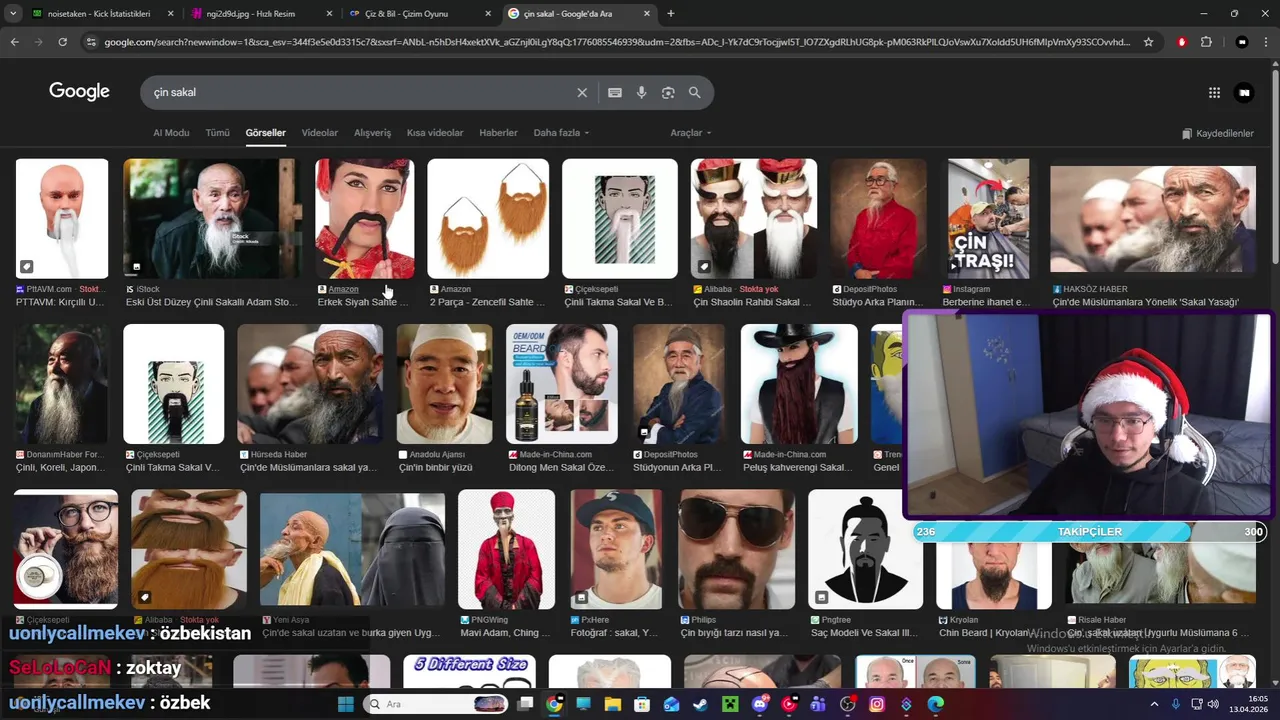
Task: Start voice search with the microphone icon
Action: (x=641, y=92)
